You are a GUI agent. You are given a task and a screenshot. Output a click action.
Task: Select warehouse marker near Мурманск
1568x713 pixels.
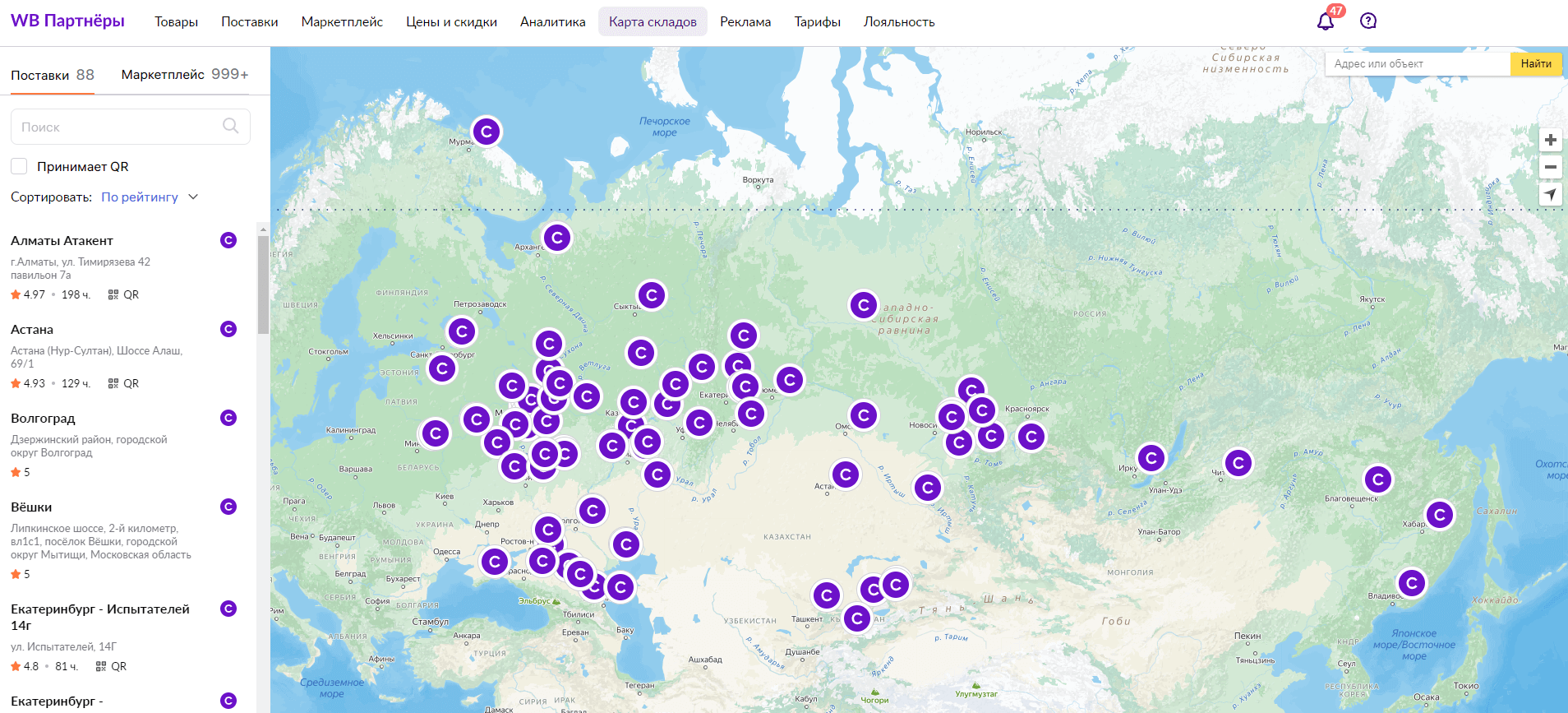click(x=487, y=132)
